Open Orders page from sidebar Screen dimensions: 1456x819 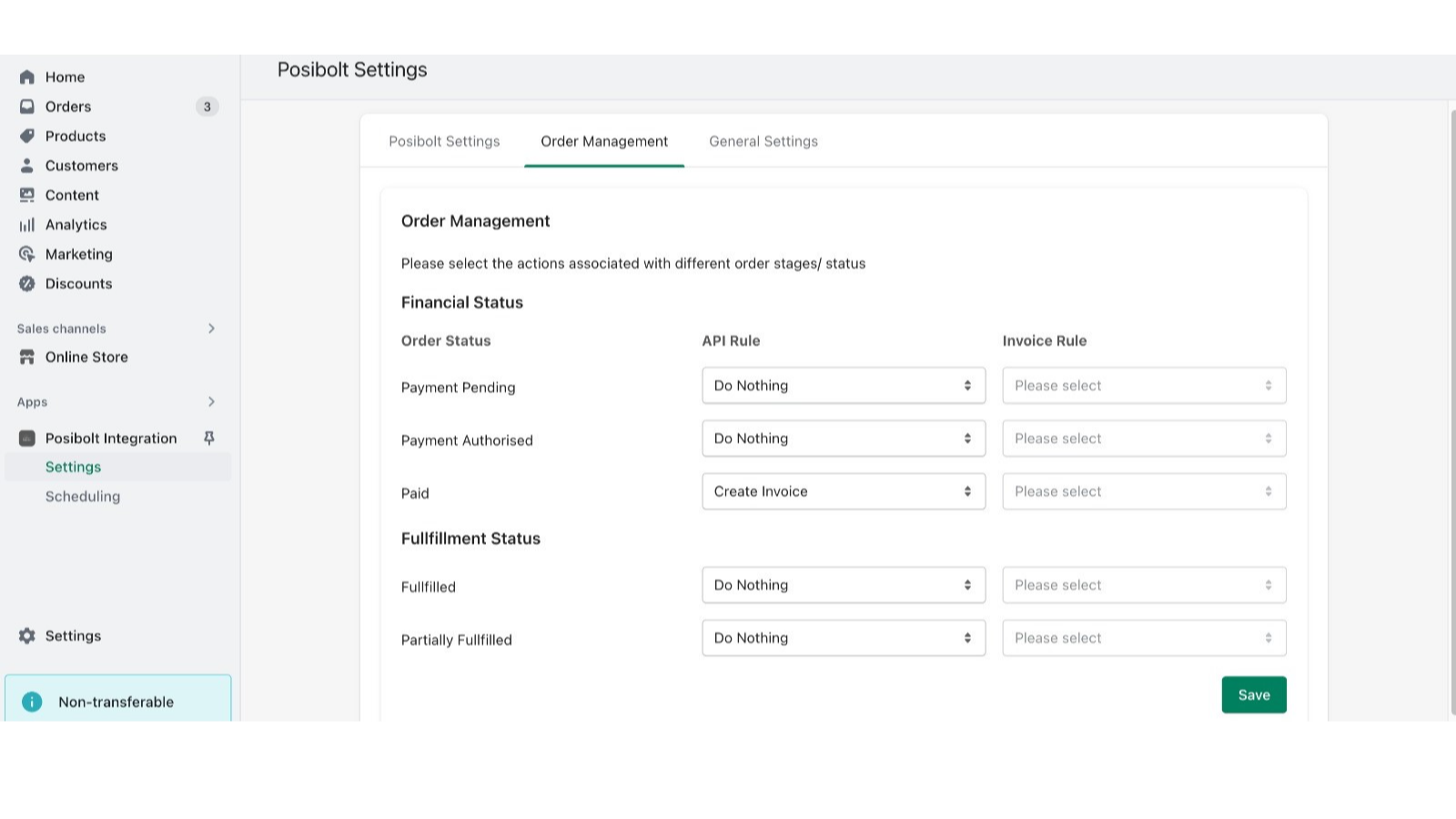click(x=68, y=106)
